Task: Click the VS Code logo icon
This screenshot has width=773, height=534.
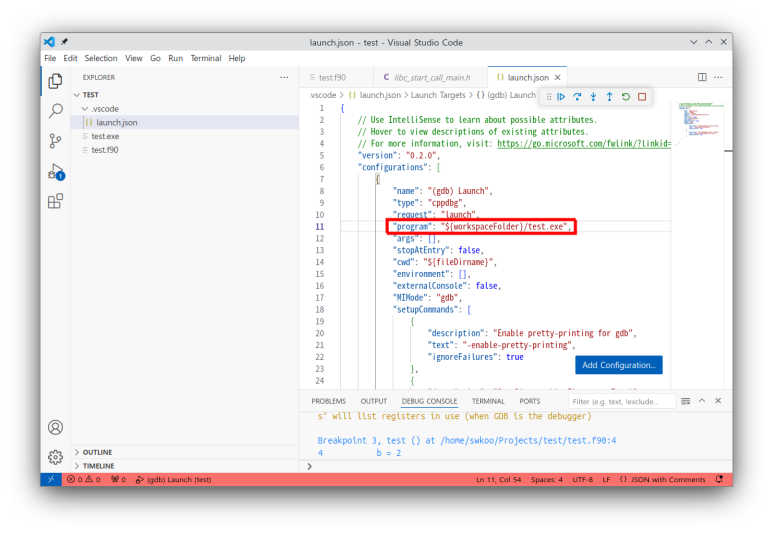Action: 49,42
